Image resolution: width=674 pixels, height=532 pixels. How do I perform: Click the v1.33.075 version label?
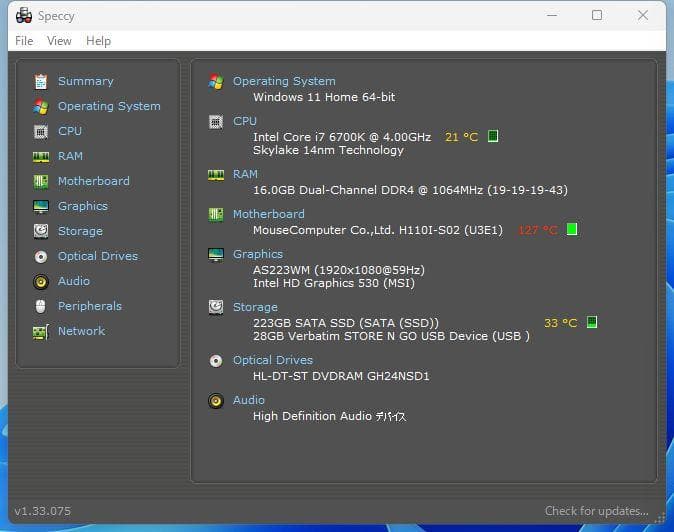[x=43, y=511]
